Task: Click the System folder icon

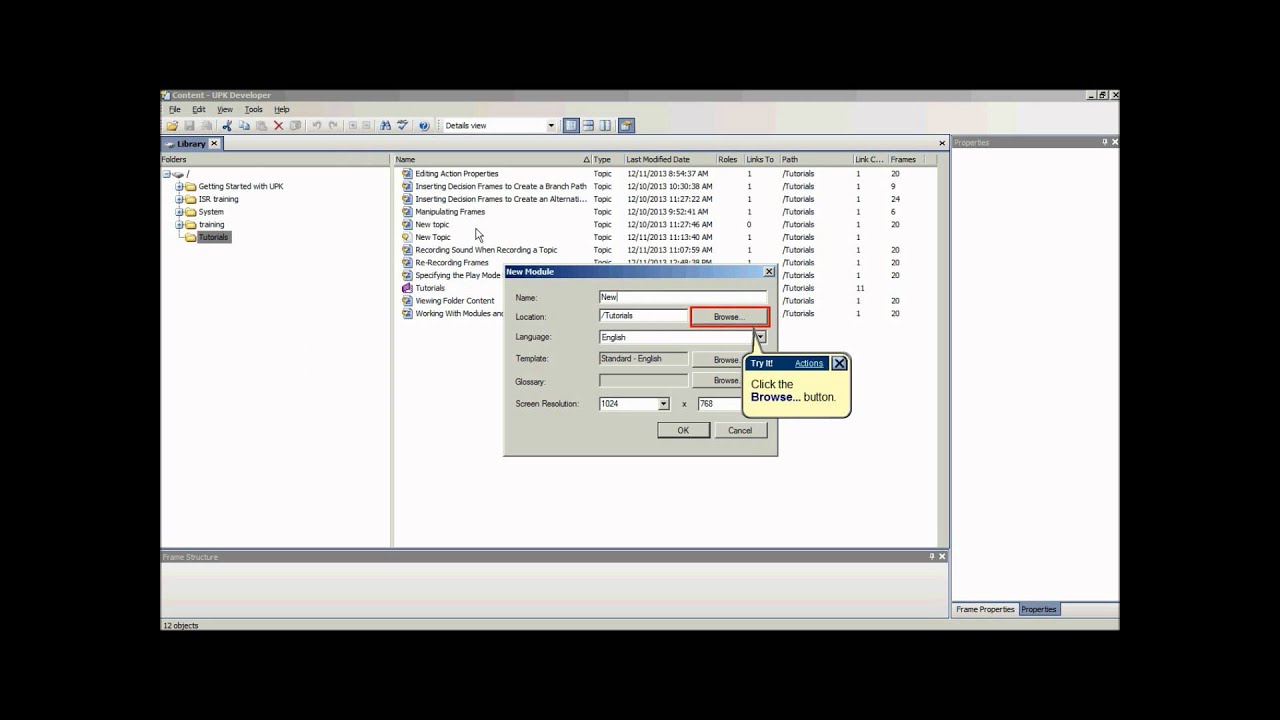Action: 191,212
